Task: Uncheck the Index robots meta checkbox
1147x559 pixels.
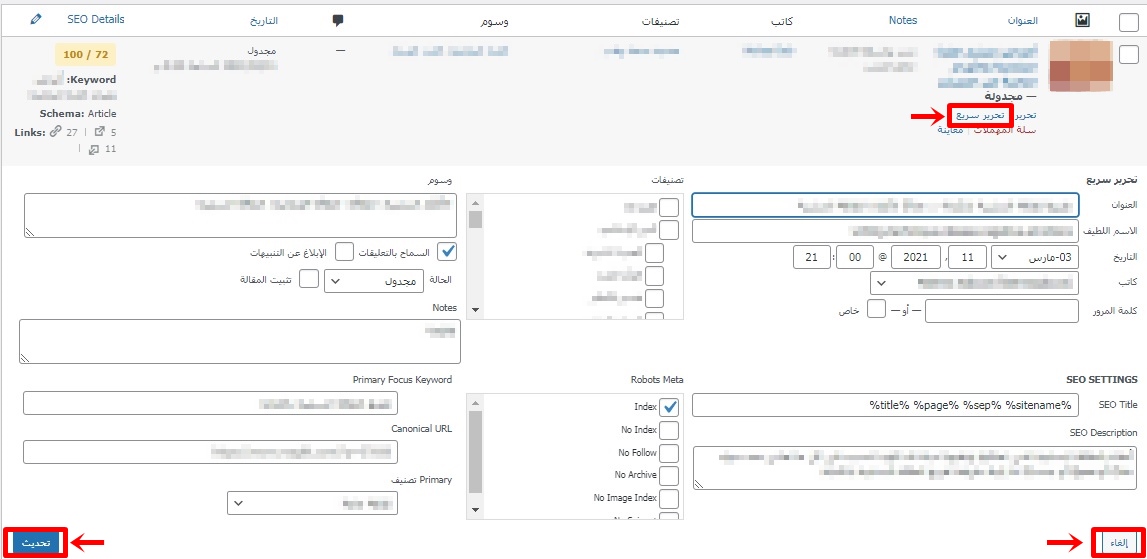Action: pyautogui.click(x=668, y=407)
